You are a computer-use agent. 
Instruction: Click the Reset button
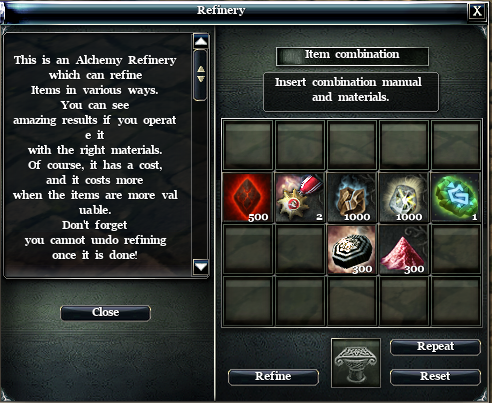point(435,377)
